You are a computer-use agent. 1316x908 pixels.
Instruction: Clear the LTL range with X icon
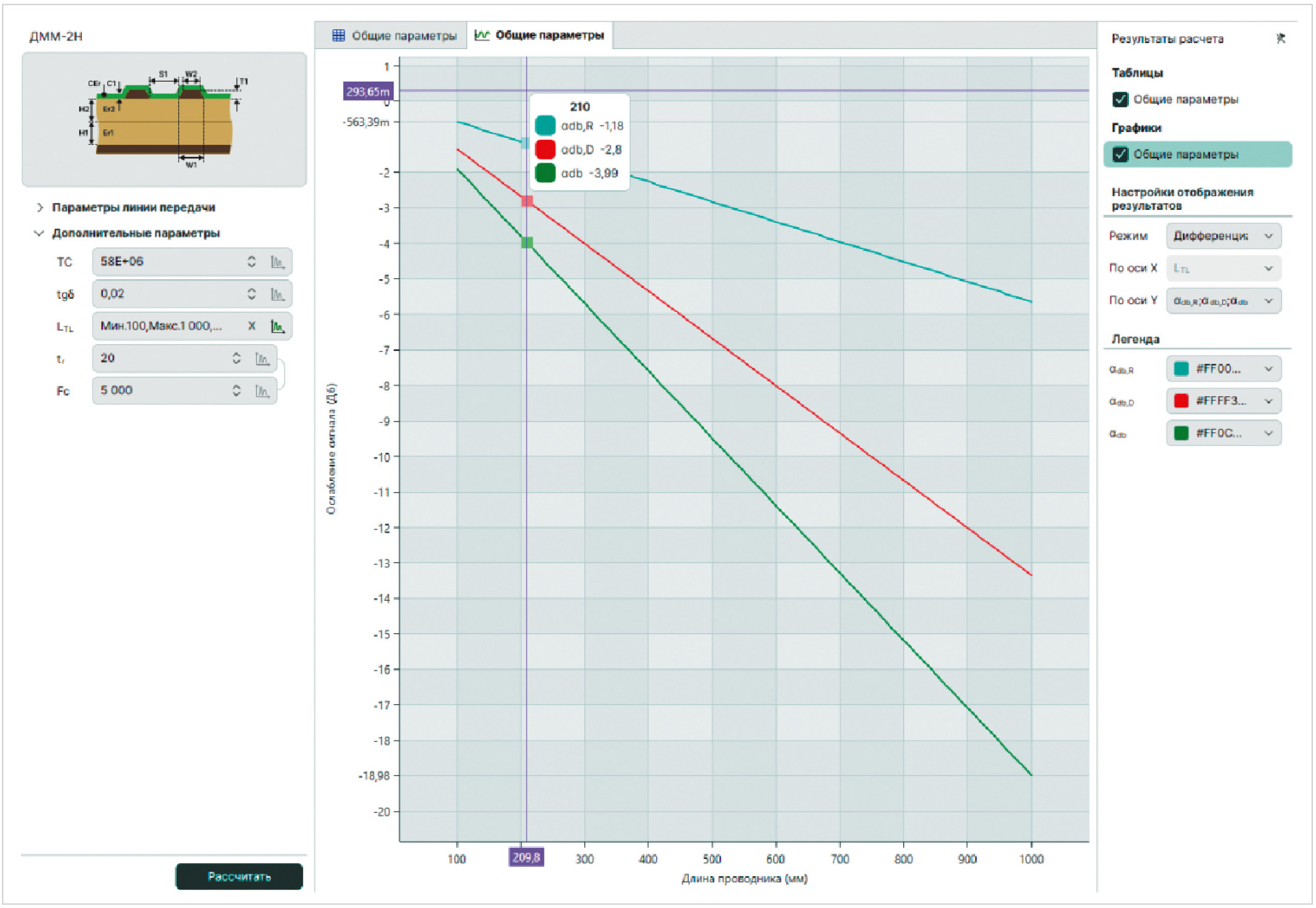[x=251, y=326]
